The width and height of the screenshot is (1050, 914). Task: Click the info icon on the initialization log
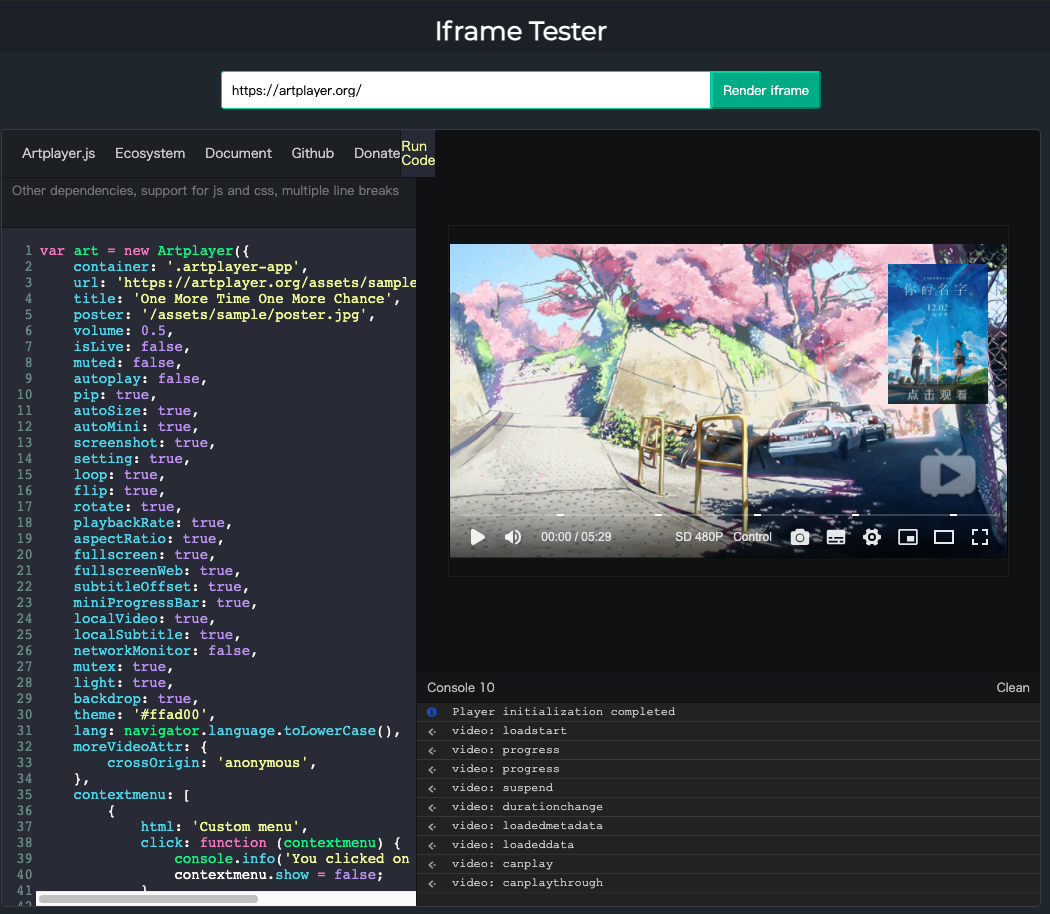pyautogui.click(x=431, y=711)
